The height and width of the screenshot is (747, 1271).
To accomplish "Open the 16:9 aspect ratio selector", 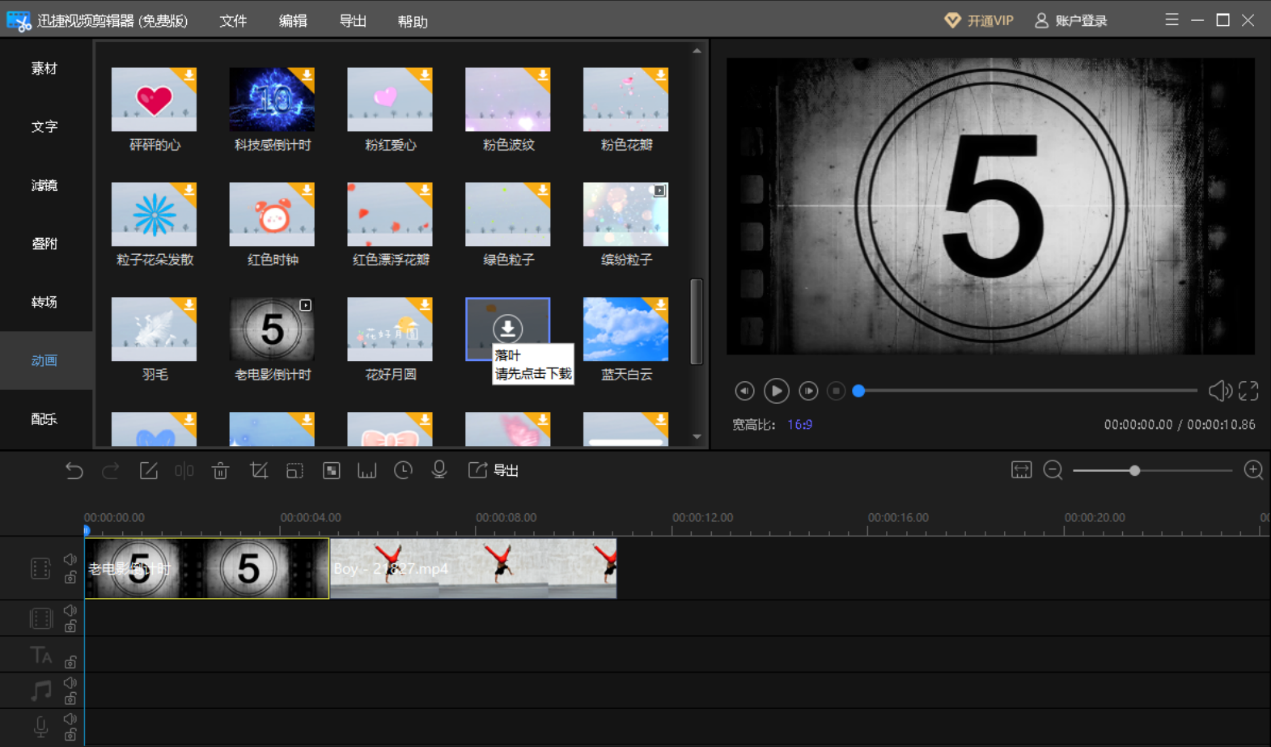I will click(x=799, y=425).
